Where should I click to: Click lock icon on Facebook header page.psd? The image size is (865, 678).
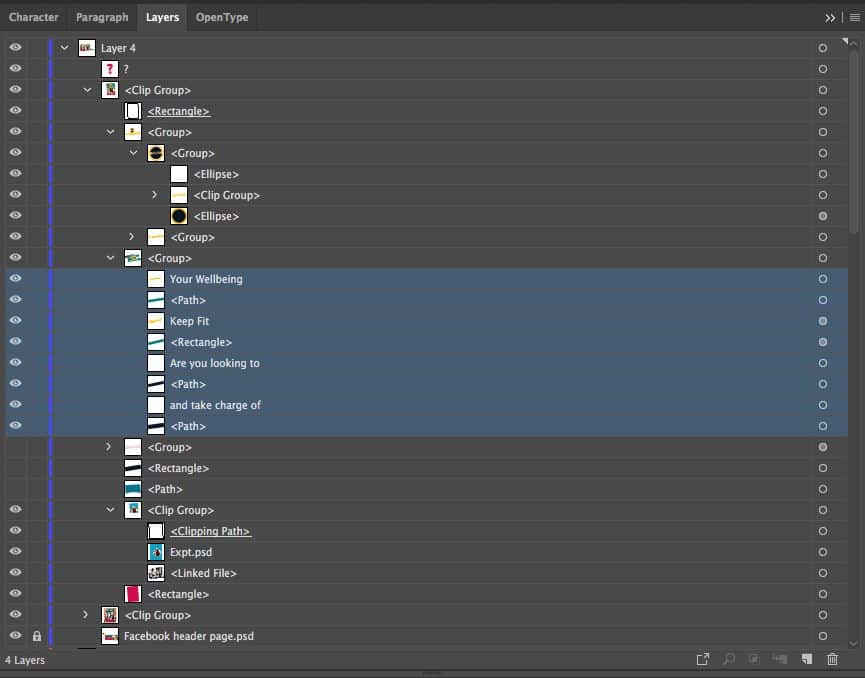pos(37,636)
